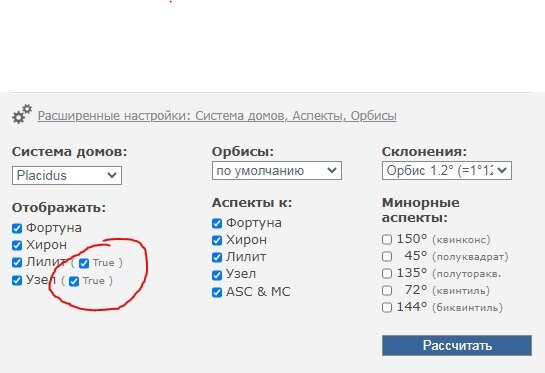Enable the 150° квинконс minor aspect
The image size is (545, 373).
coord(387,240)
